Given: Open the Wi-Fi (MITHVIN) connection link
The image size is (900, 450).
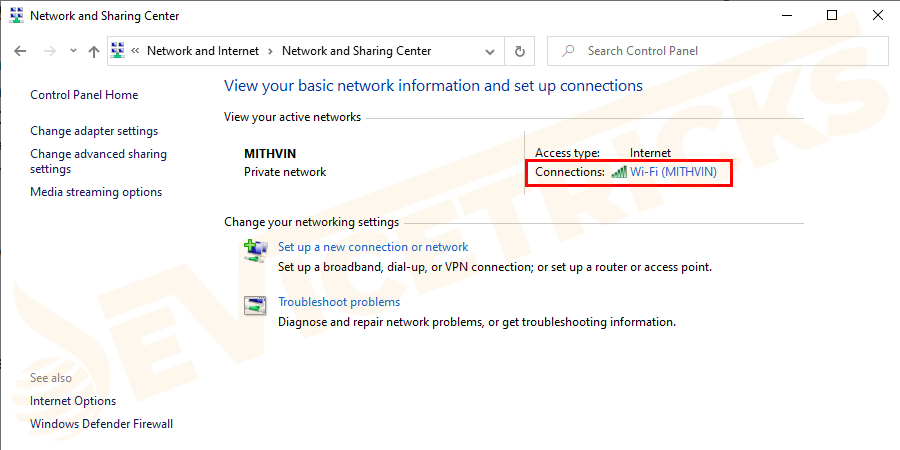Looking at the screenshot, I should pyautogui.click(x=673, y=171).
